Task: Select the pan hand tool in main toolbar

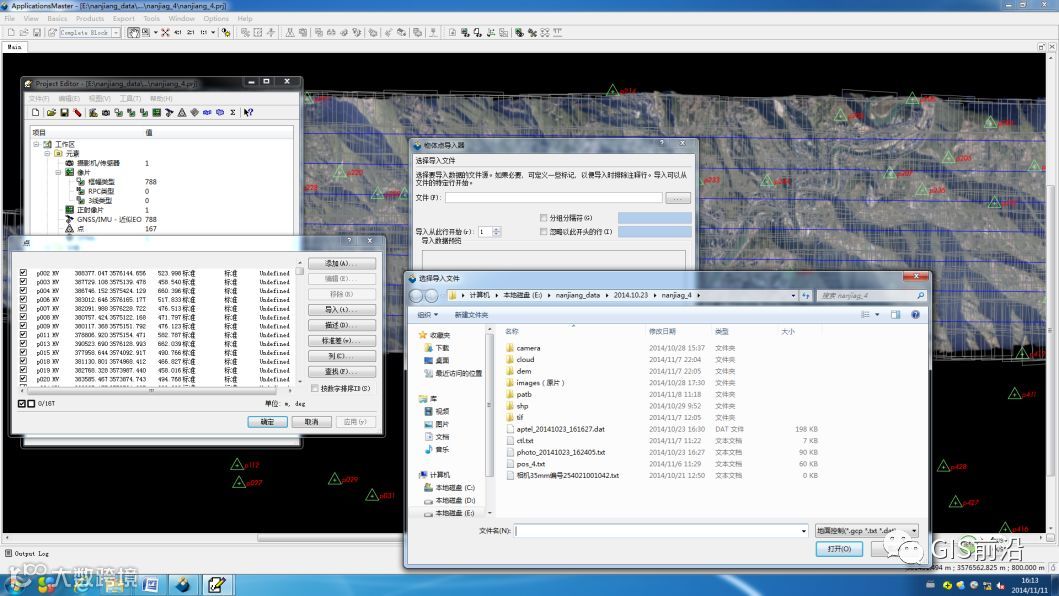Action: click(x=134, y=32)
